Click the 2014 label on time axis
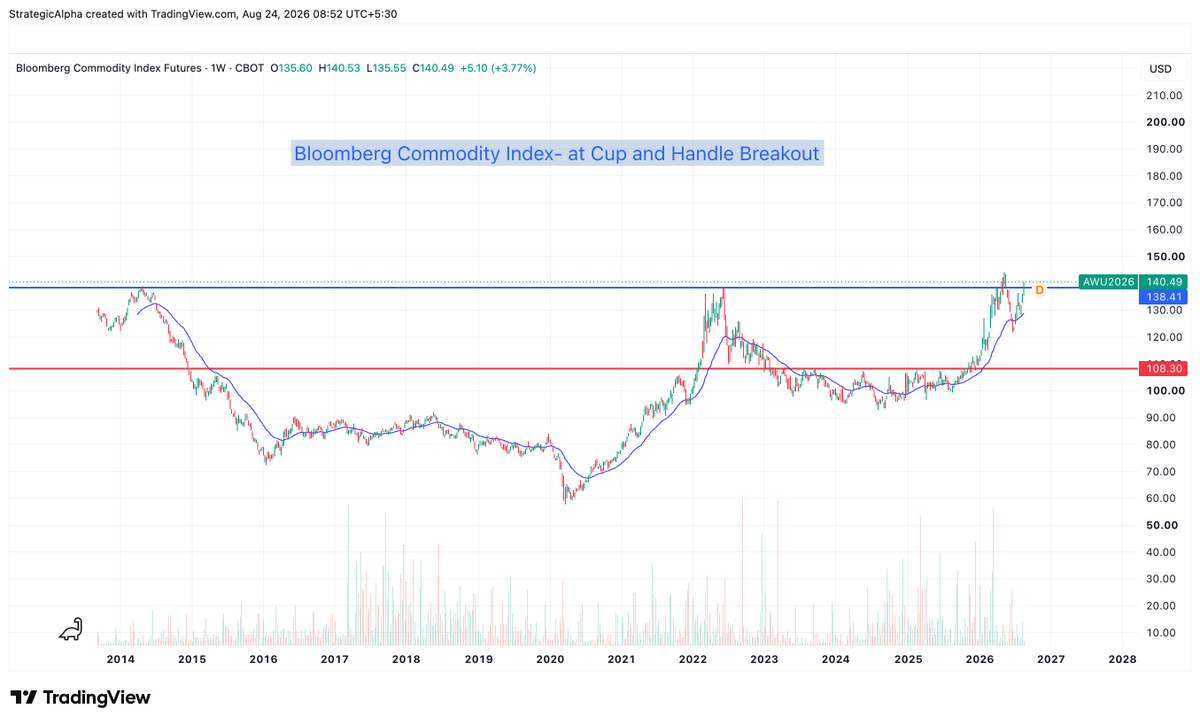1200x724 pixels. point(121,659)
